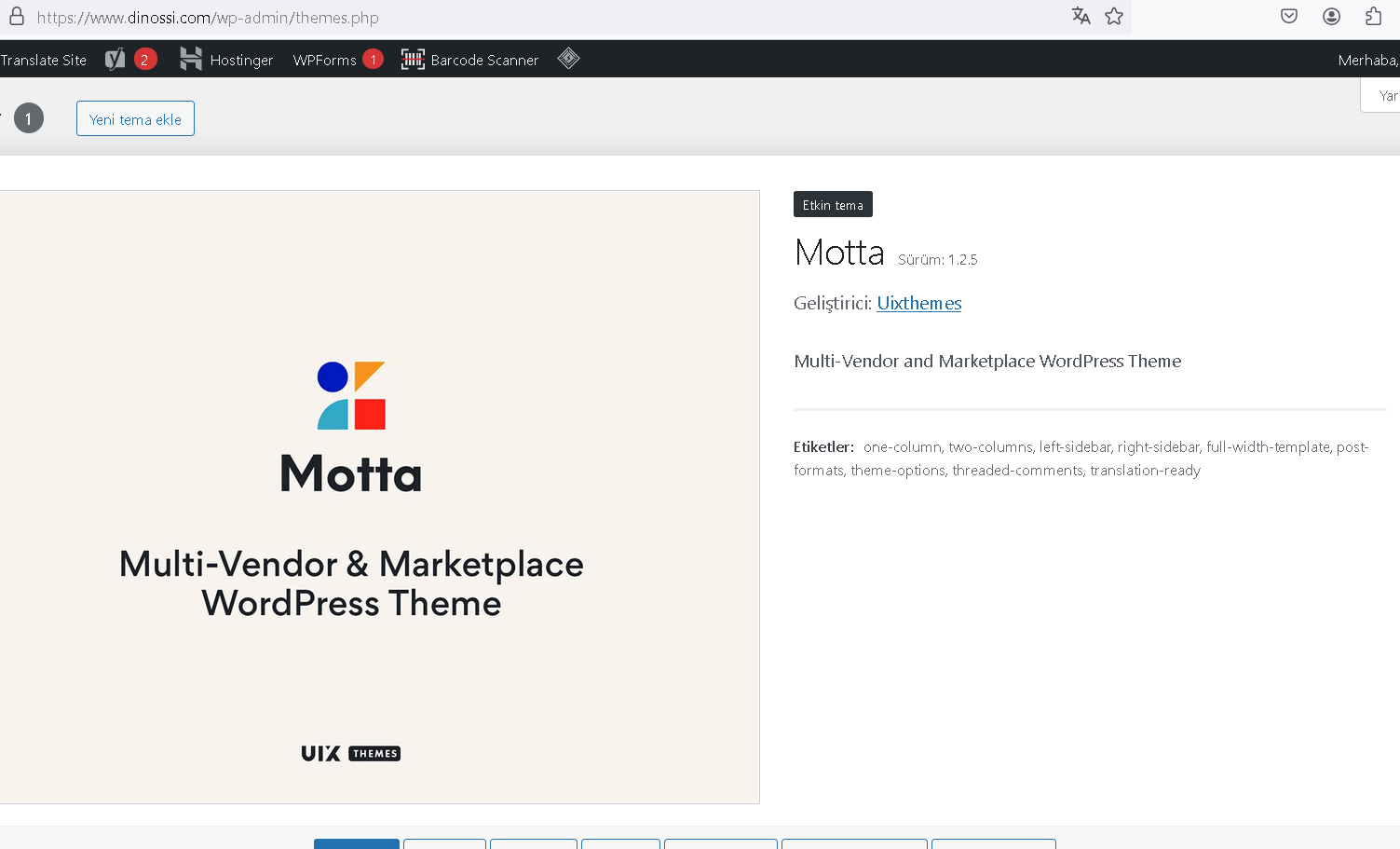Open the Pocket save icon

(x=1289, y=16)
